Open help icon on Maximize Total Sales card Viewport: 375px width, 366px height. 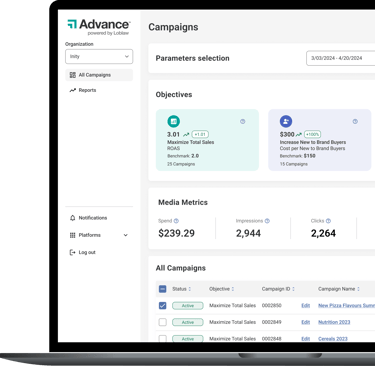tap(243, 122)
